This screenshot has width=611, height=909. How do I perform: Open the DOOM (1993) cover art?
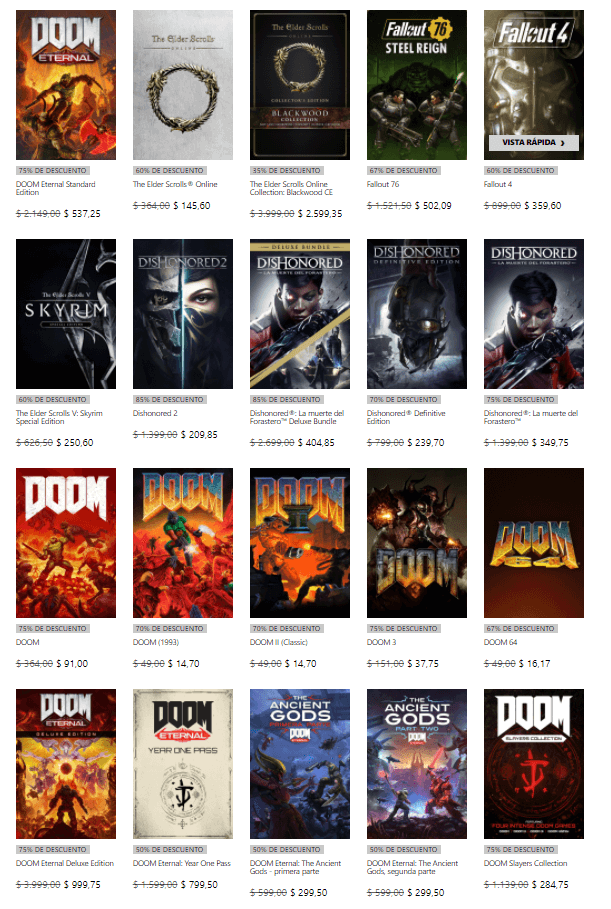(x=183, y=542)
